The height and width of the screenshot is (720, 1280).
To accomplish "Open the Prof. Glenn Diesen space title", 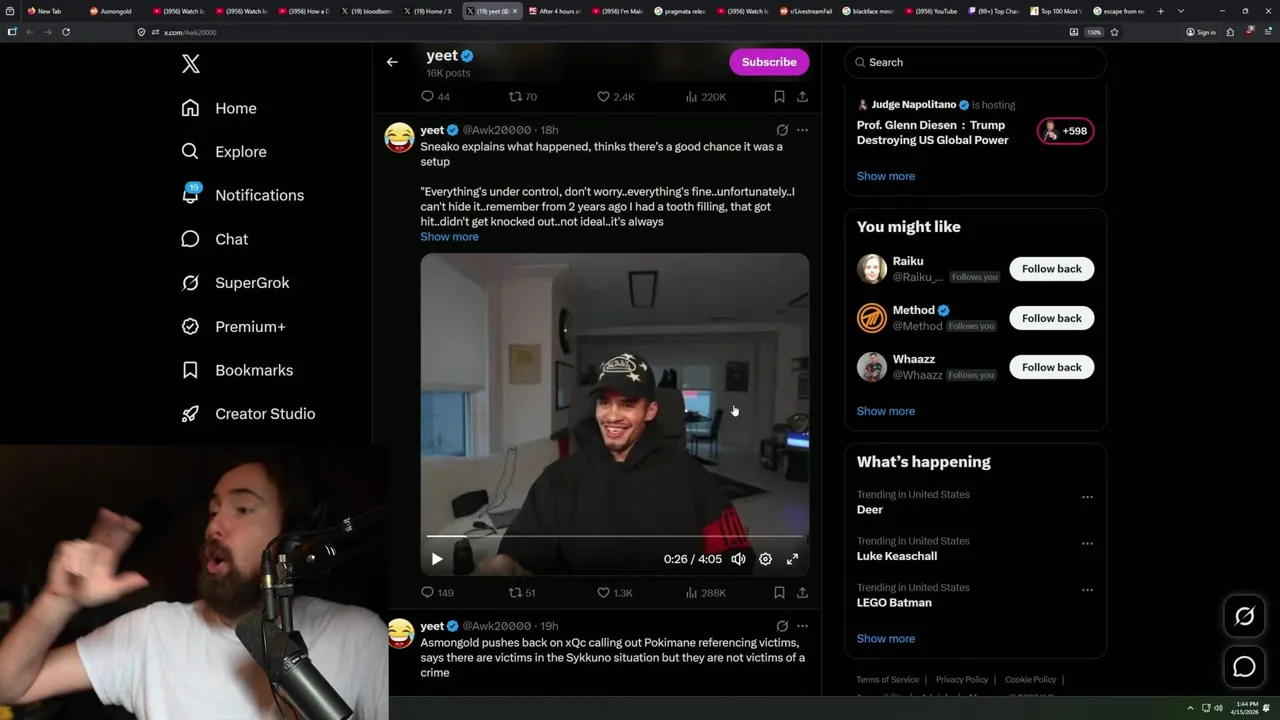I will click(x=932, y=133).
